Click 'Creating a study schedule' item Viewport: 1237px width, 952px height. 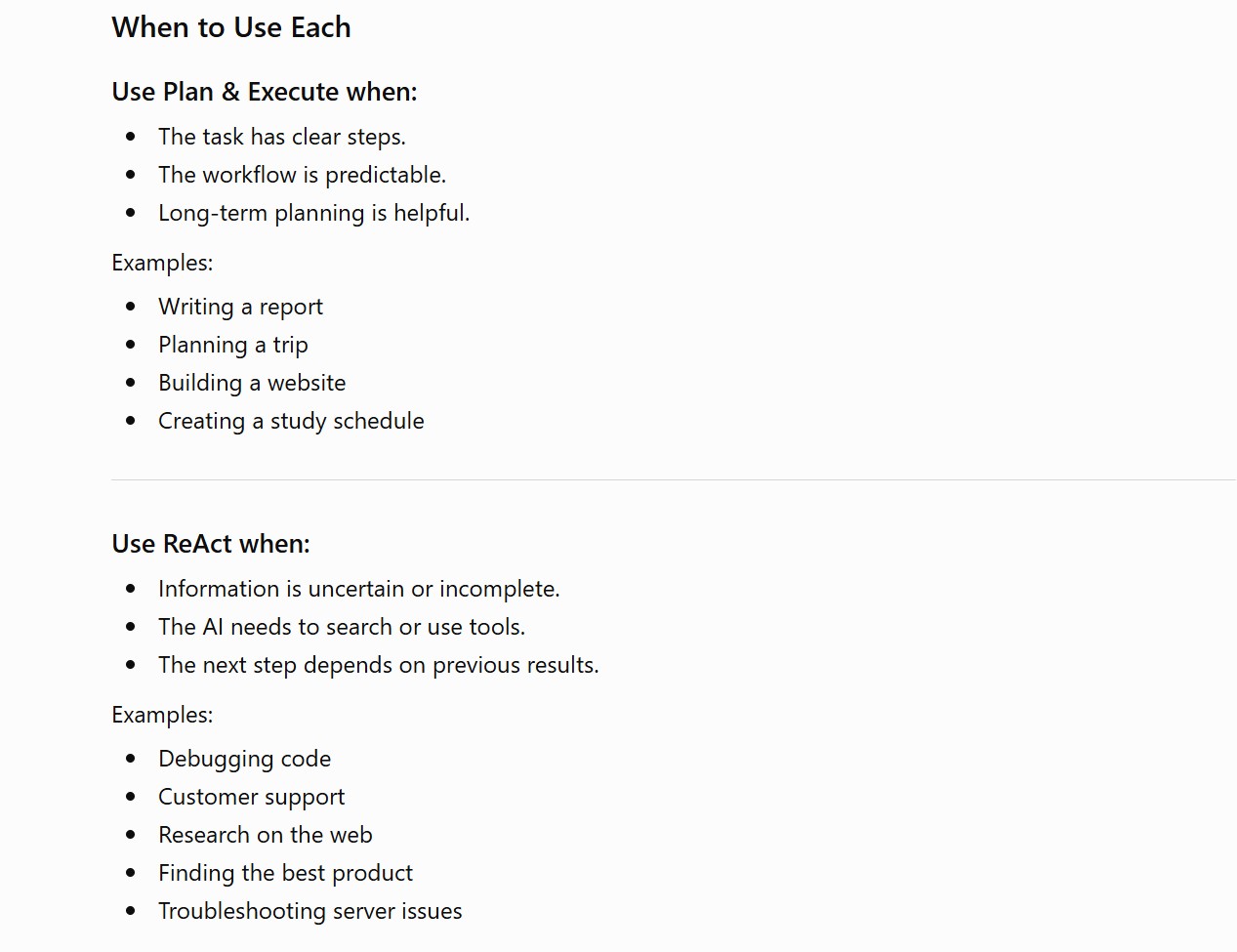(291, 421)
